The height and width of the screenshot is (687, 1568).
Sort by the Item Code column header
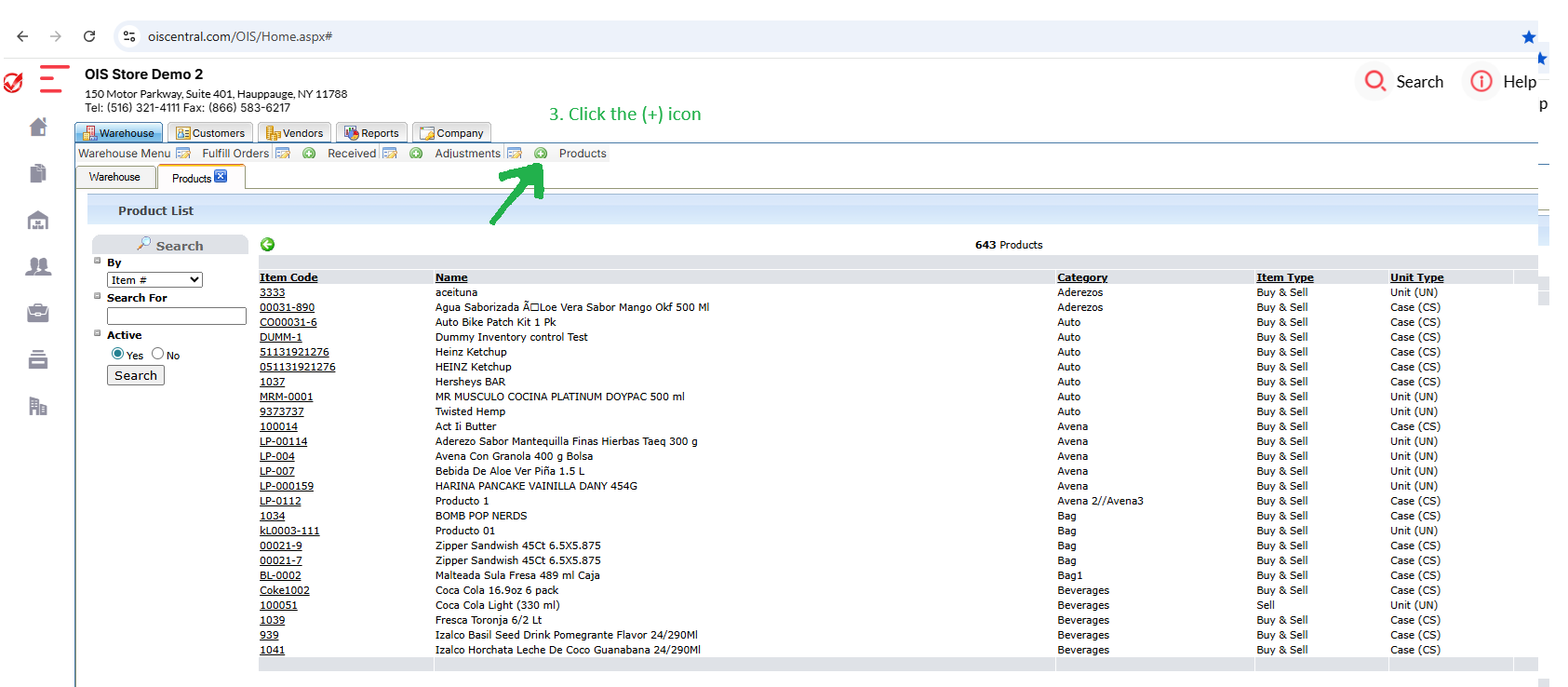pyautogui.click(x=288, y=277)
